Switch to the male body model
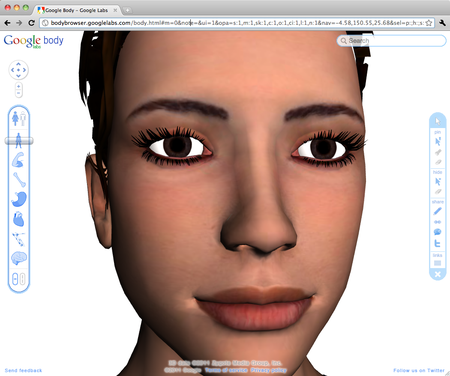Screen dimensions: 450x376 tap(23, 119)
